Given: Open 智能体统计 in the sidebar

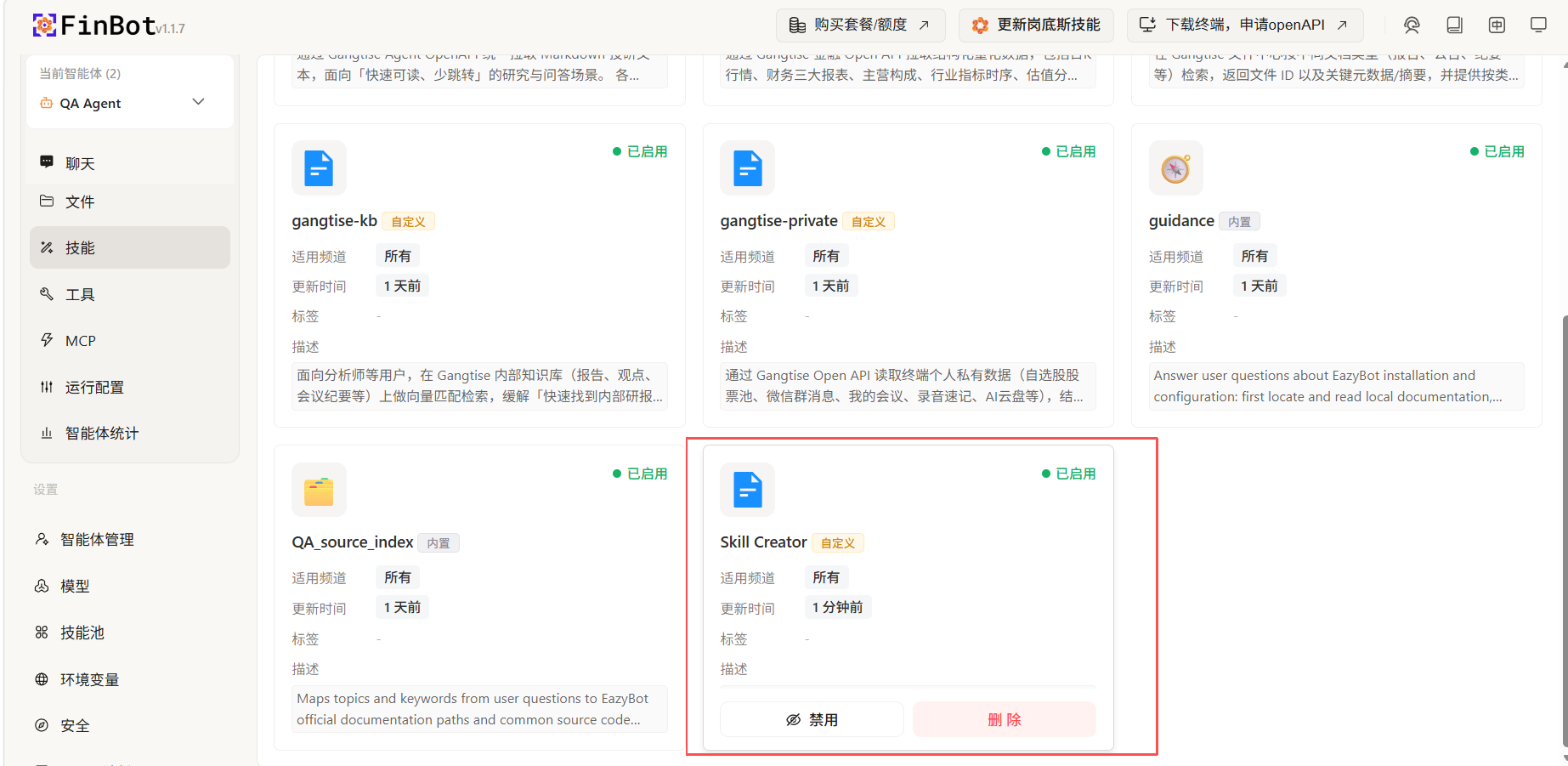Looking at the screenshot, I should 130,434.
